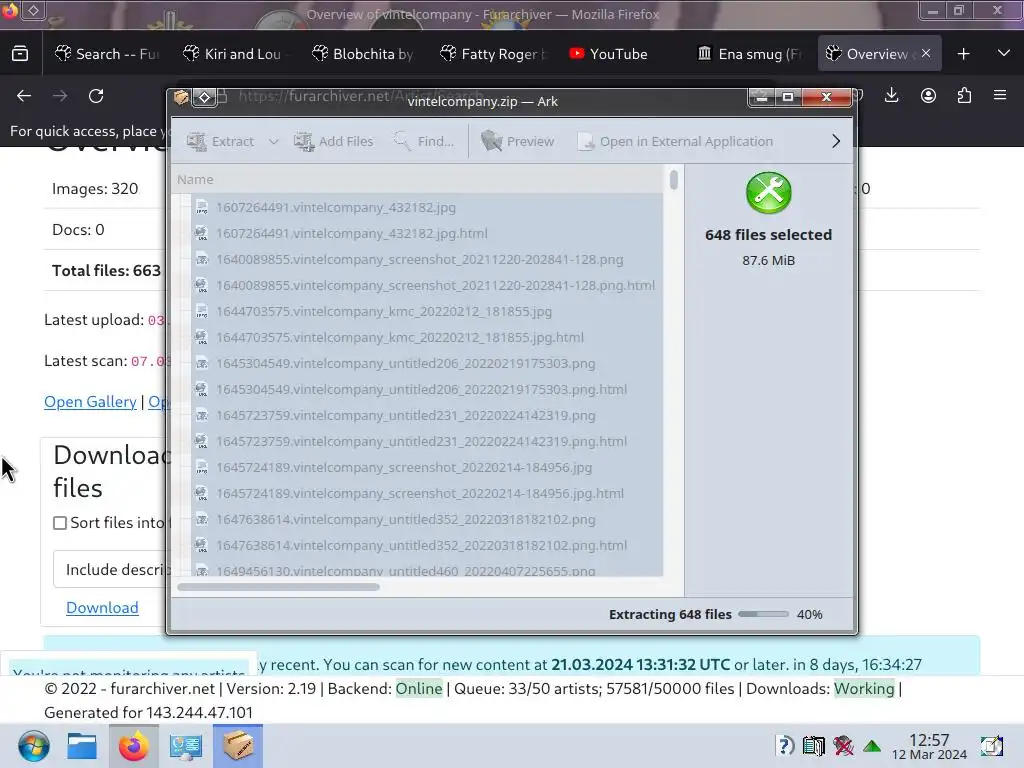Expand the Ark toolbar overflow chevron
Viewport: 1024px width, 768px height.
pos(836,141)
